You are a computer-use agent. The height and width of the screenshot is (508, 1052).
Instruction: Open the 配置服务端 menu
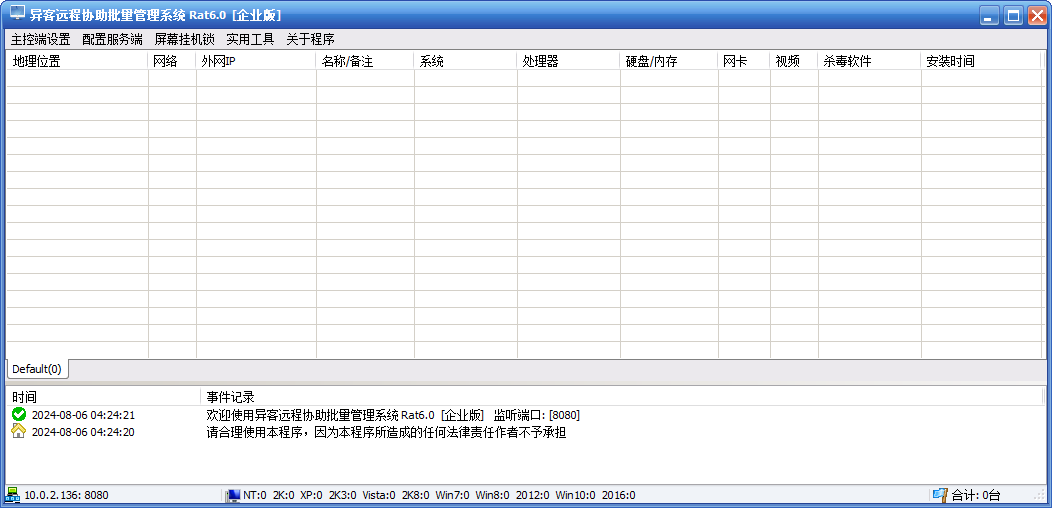coord(112,39)
